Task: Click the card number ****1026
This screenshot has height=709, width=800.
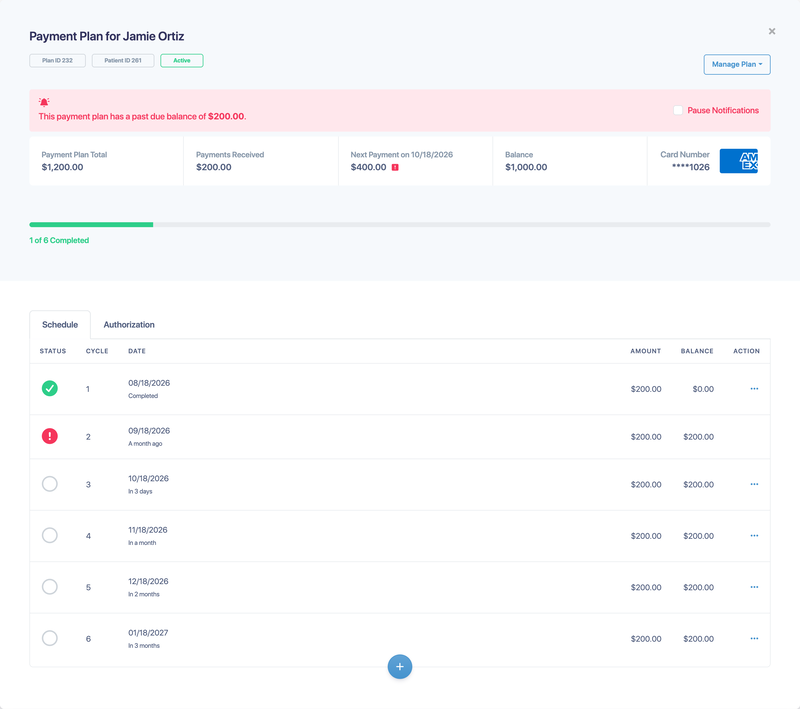Action: pos(691,167)
